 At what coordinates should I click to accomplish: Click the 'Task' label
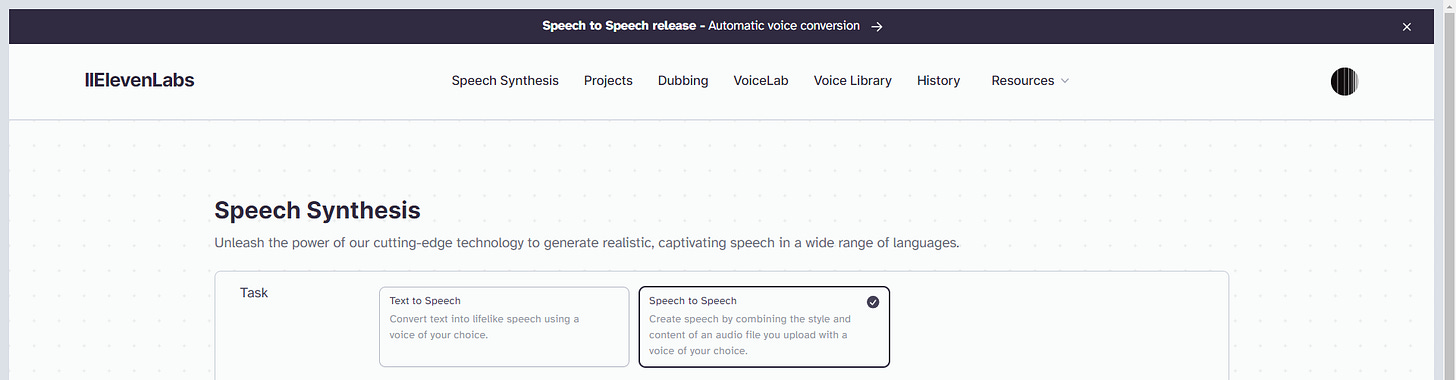click(x=254, y=293)
